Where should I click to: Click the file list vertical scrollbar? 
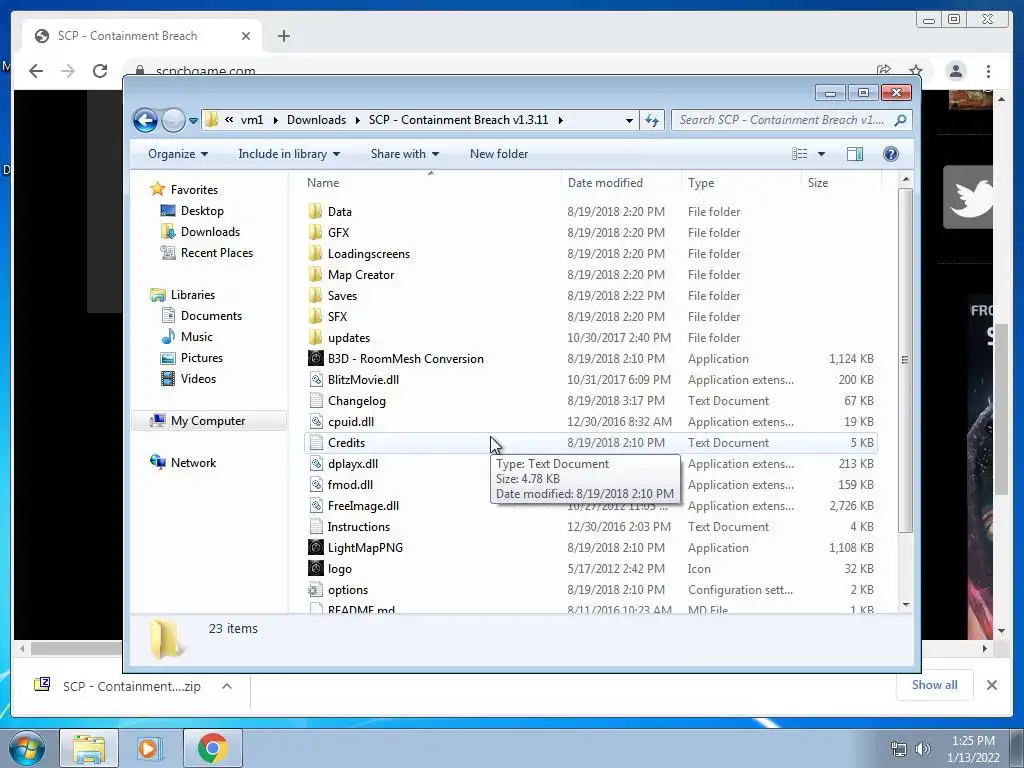coord(905,360)
